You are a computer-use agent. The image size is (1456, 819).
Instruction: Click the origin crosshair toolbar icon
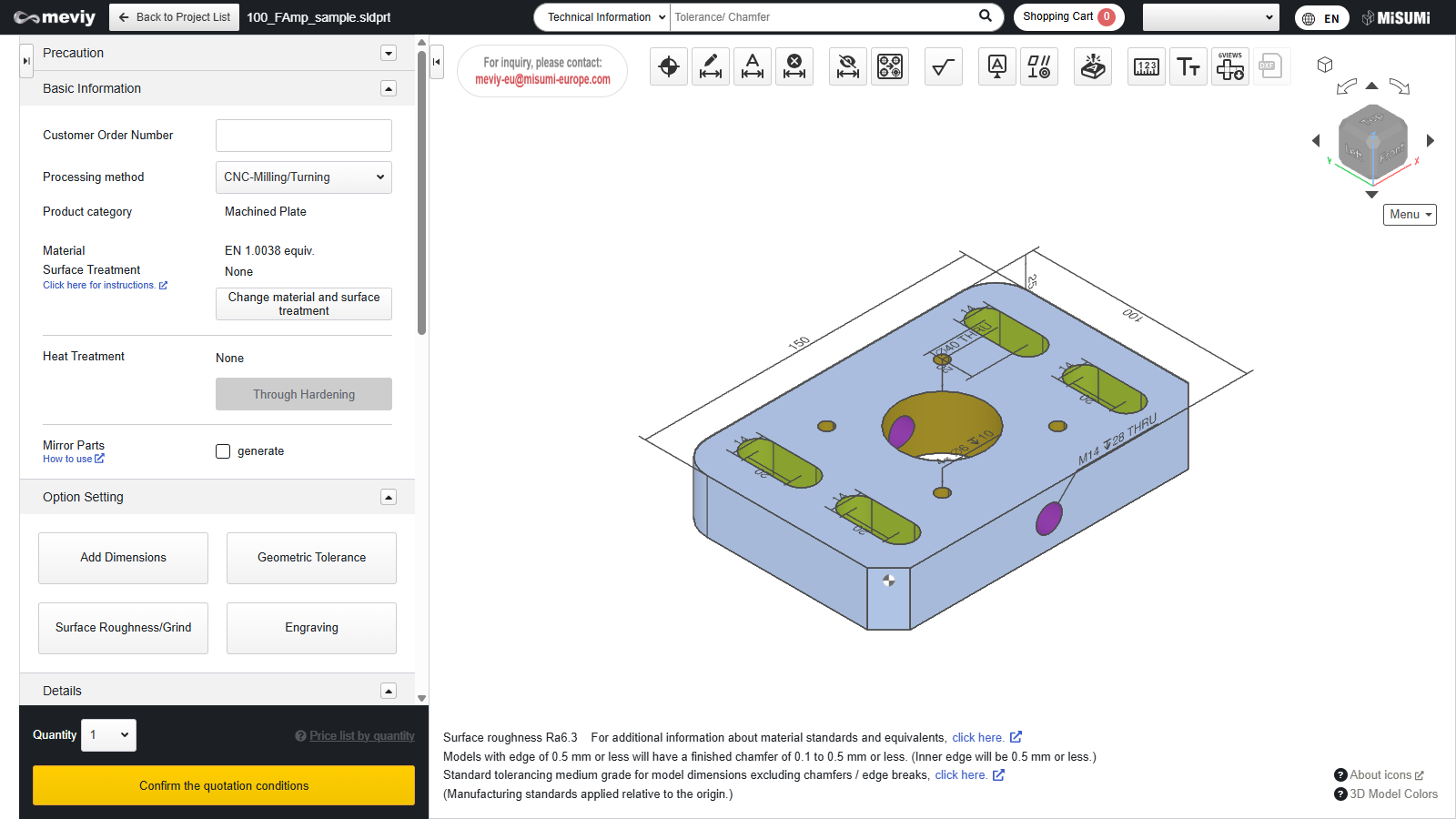(x=669, y=66)
